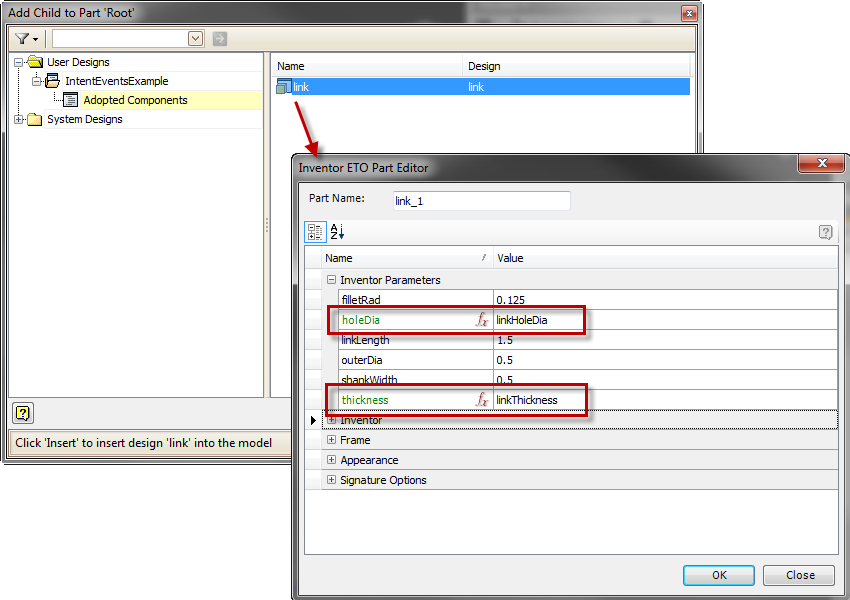
Task: Click the IntentEventsExample project icon
Action: [53, 81]
